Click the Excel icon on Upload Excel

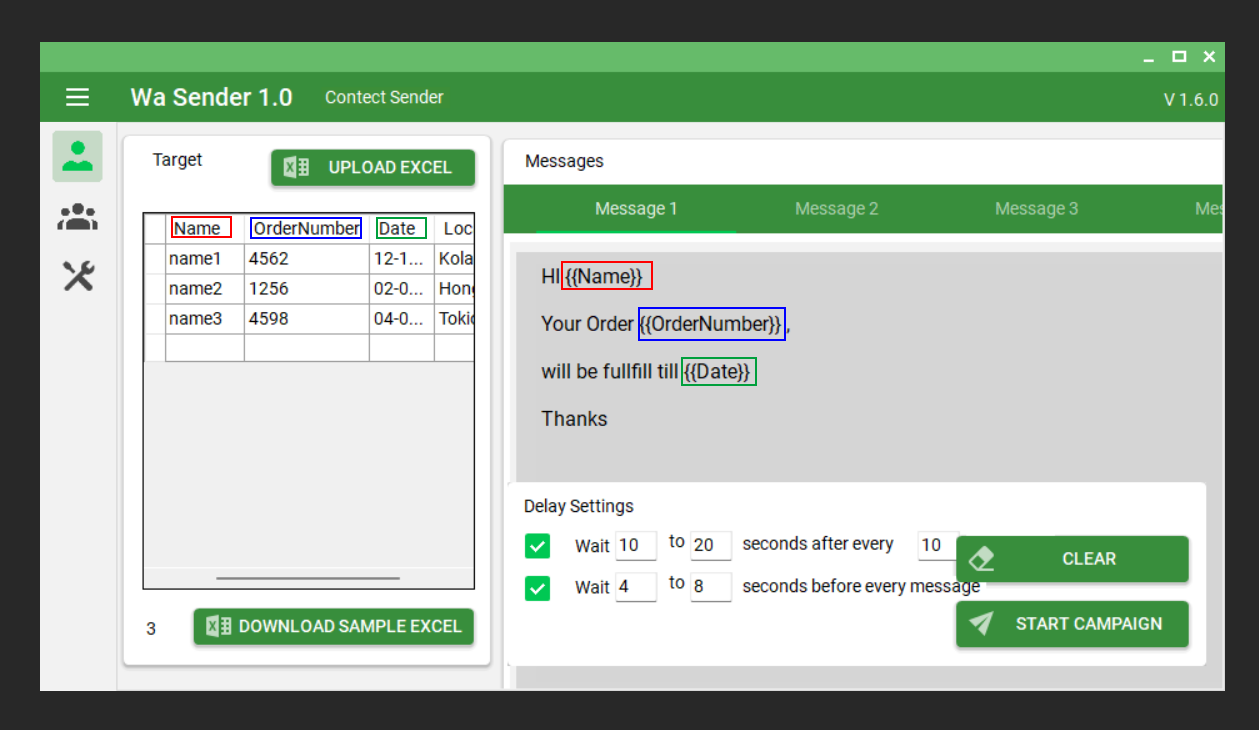click(297, 168)
